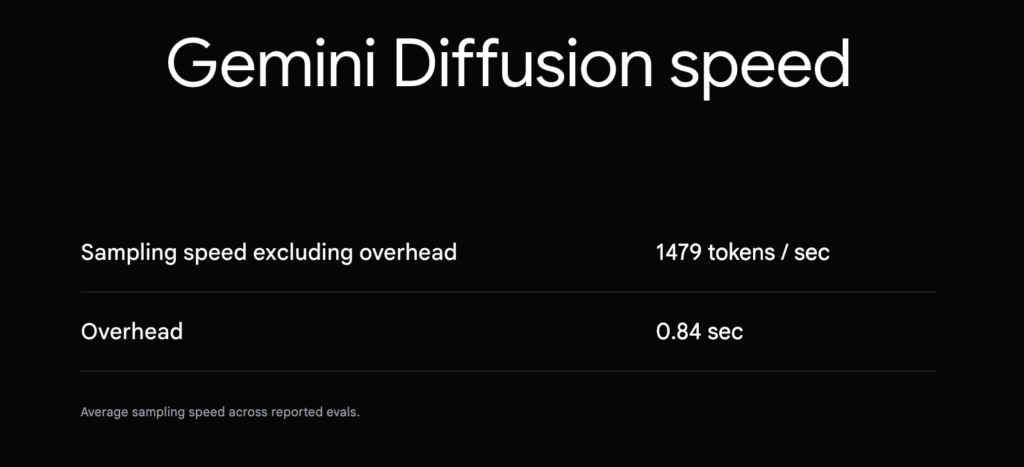
Task: Click the word Diffusion in the heading
Action: click(523, 63)
